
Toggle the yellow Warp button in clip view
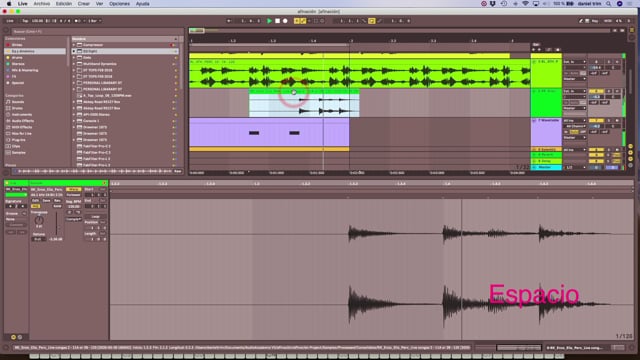[x=73, y=189]
